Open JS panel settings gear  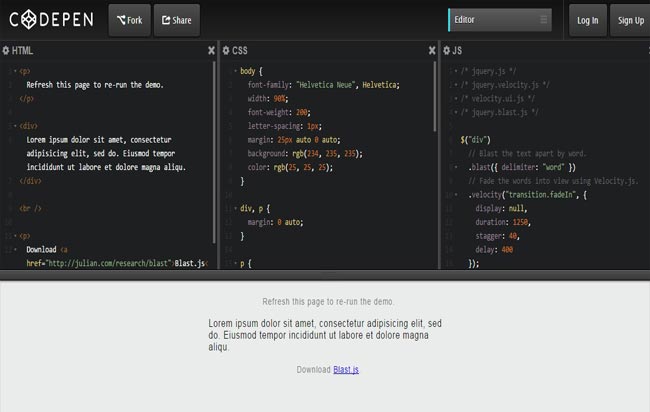[x=446, y=51]
